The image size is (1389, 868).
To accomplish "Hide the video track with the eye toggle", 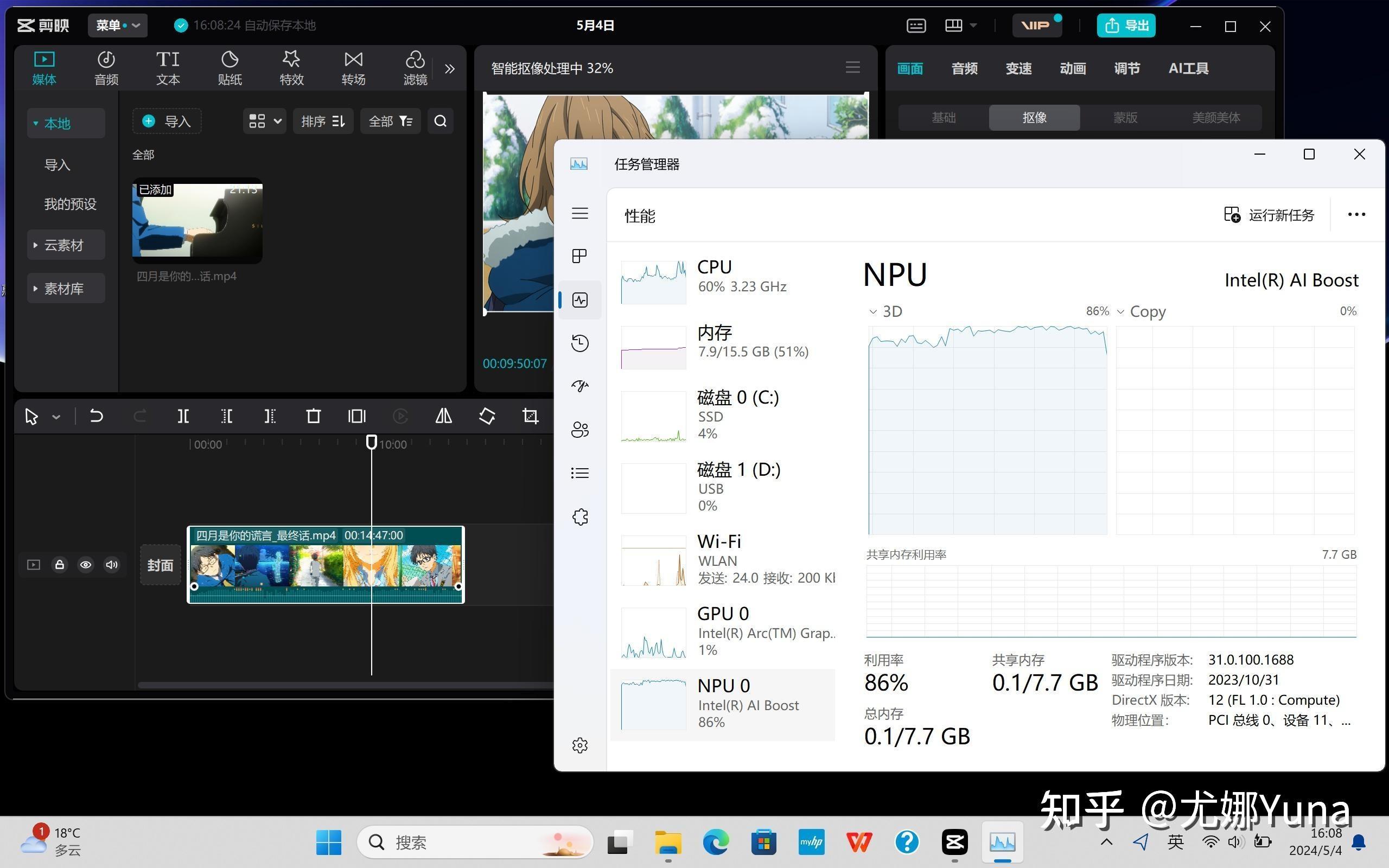I will point(86,565).
